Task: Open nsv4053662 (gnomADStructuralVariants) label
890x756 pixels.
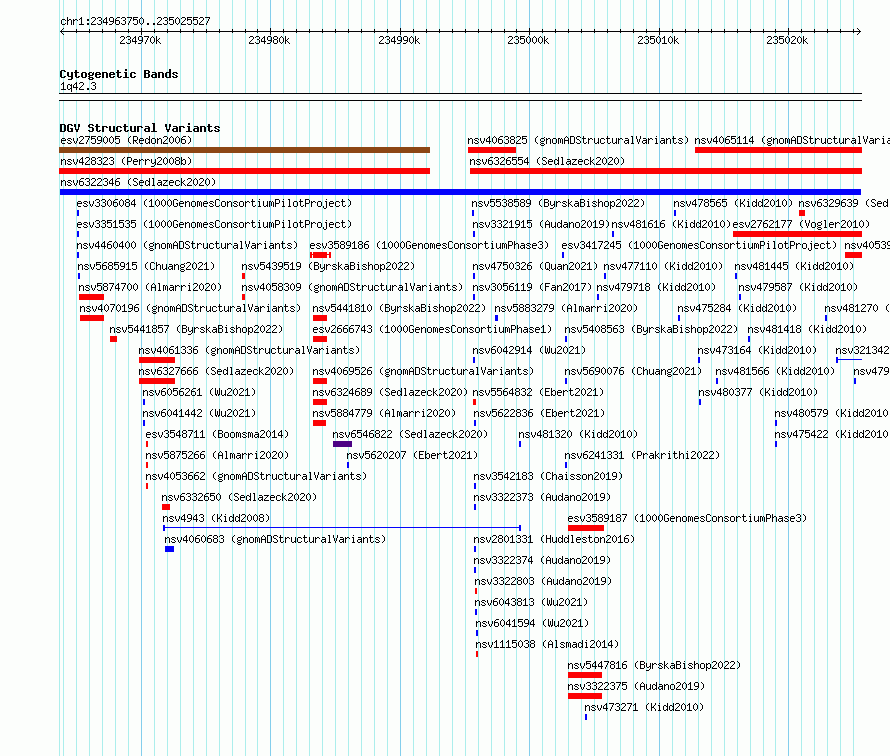Action: 256,476
